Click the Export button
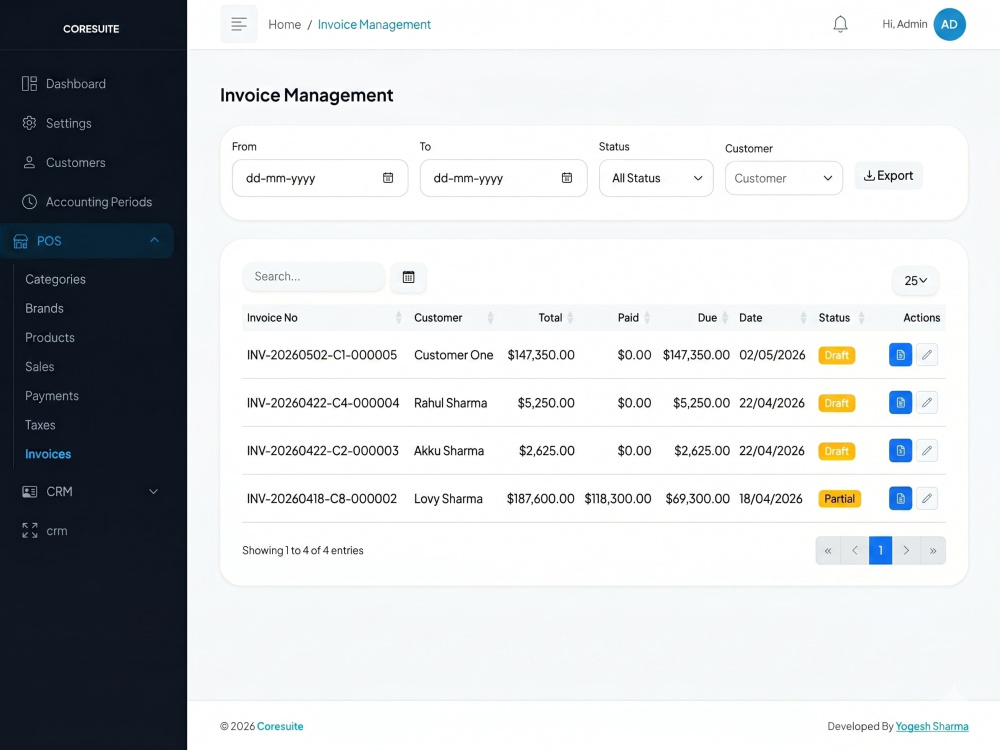This screenshot has width=1000, height=750. [888, 175]
